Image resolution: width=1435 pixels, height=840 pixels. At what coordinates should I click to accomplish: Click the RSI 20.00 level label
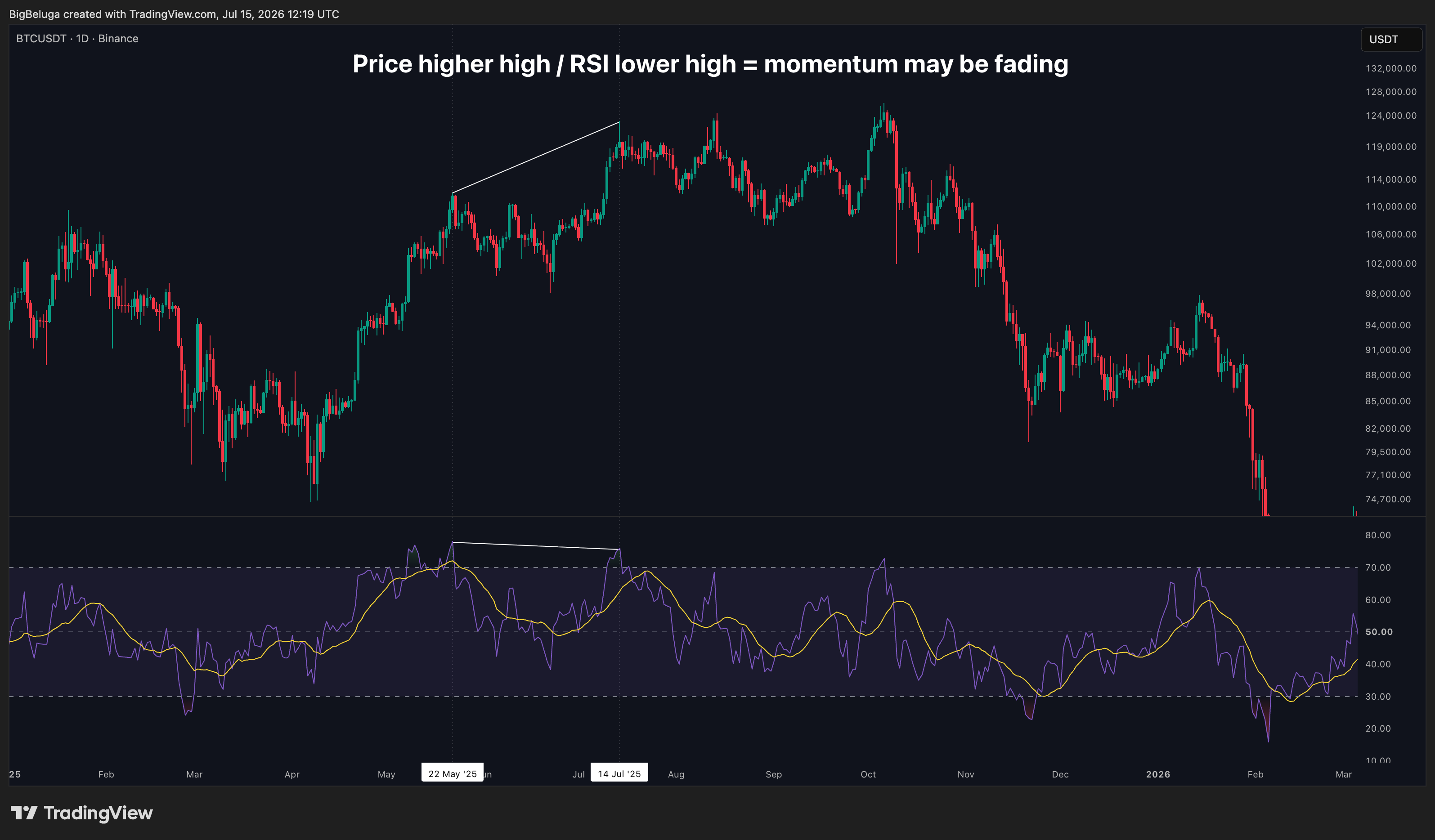pyautogui.click(x=1377, y=728)
